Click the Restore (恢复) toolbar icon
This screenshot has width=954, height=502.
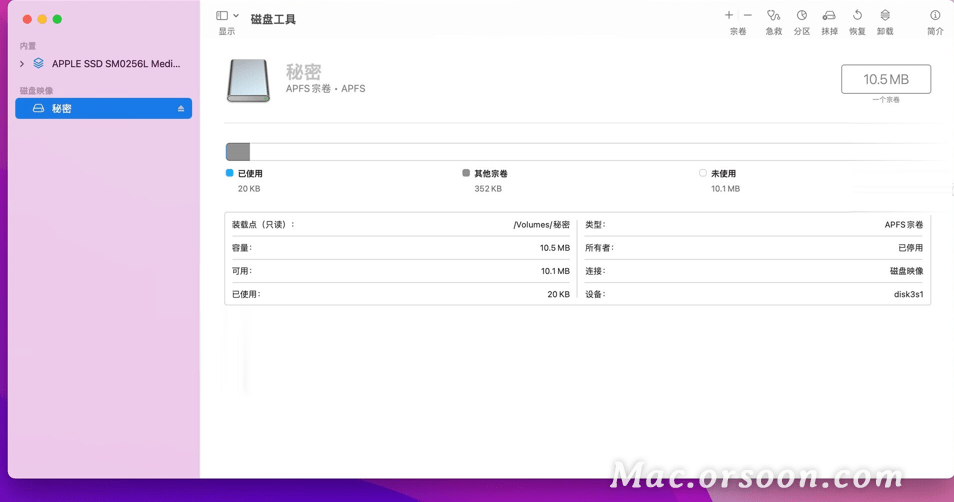click(x=857, y=15)
